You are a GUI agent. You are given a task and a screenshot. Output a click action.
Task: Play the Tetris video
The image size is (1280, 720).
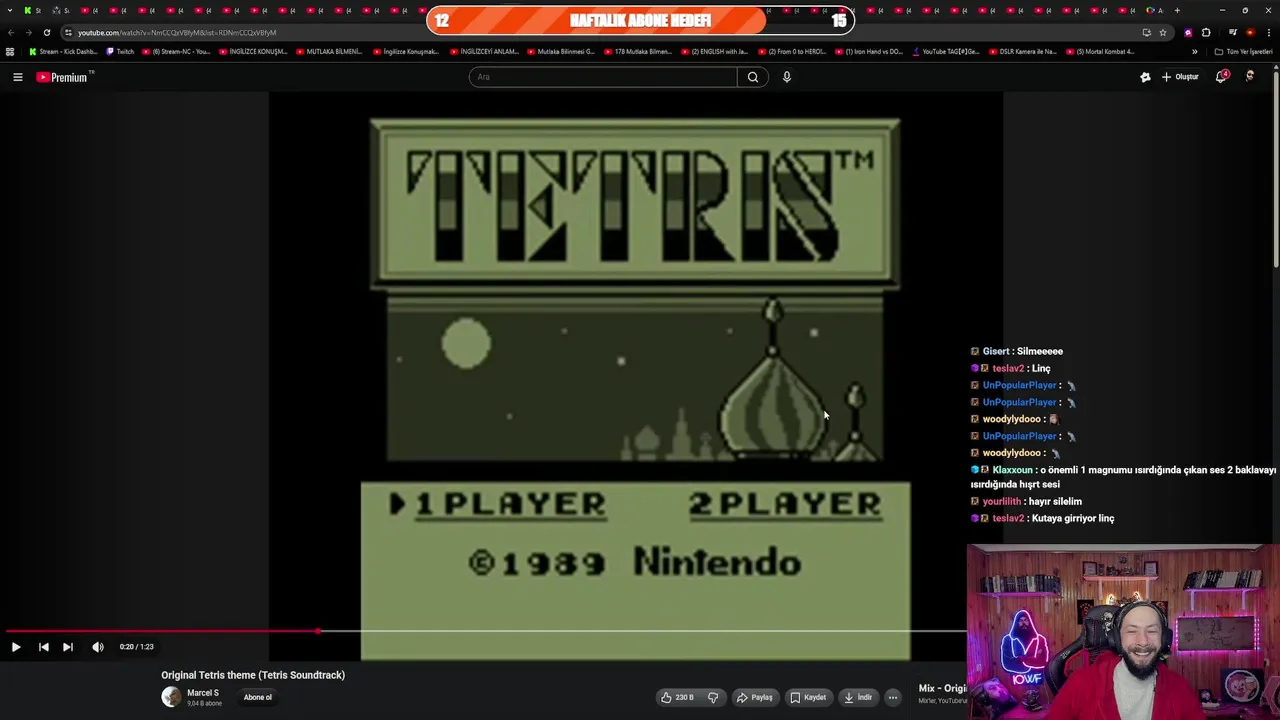pyautogui.click(x=16, y=647)
